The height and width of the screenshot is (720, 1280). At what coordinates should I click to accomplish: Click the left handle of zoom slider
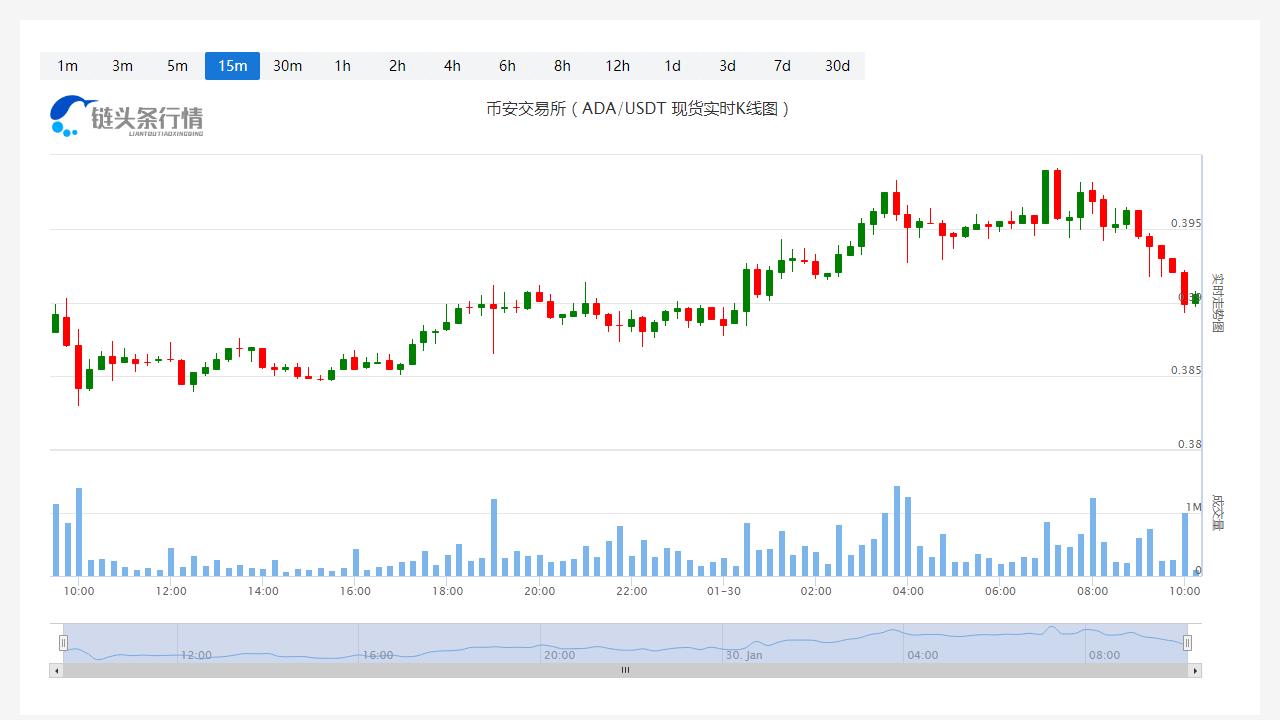tap(63, 643)
